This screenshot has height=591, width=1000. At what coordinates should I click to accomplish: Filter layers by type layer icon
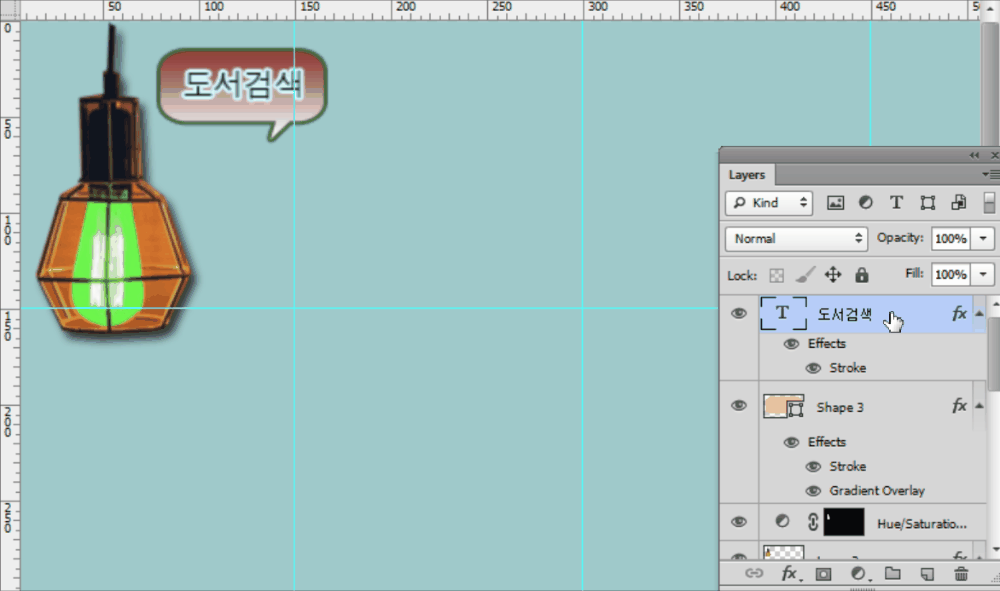click(896, 203)
